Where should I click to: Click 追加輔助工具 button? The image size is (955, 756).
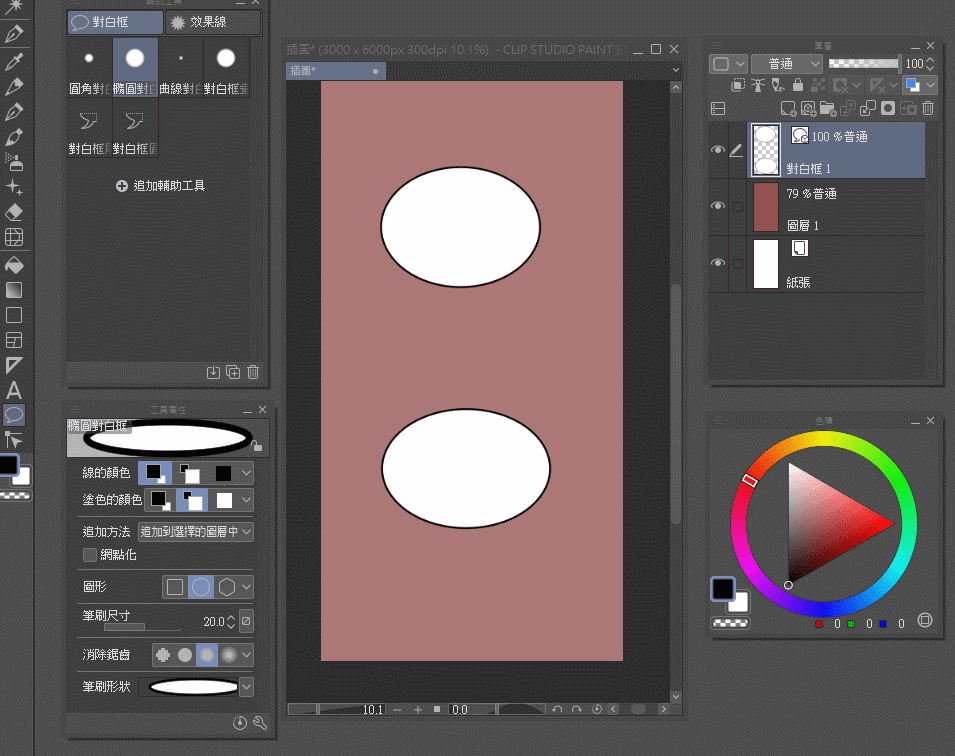(x=161, y=186)
